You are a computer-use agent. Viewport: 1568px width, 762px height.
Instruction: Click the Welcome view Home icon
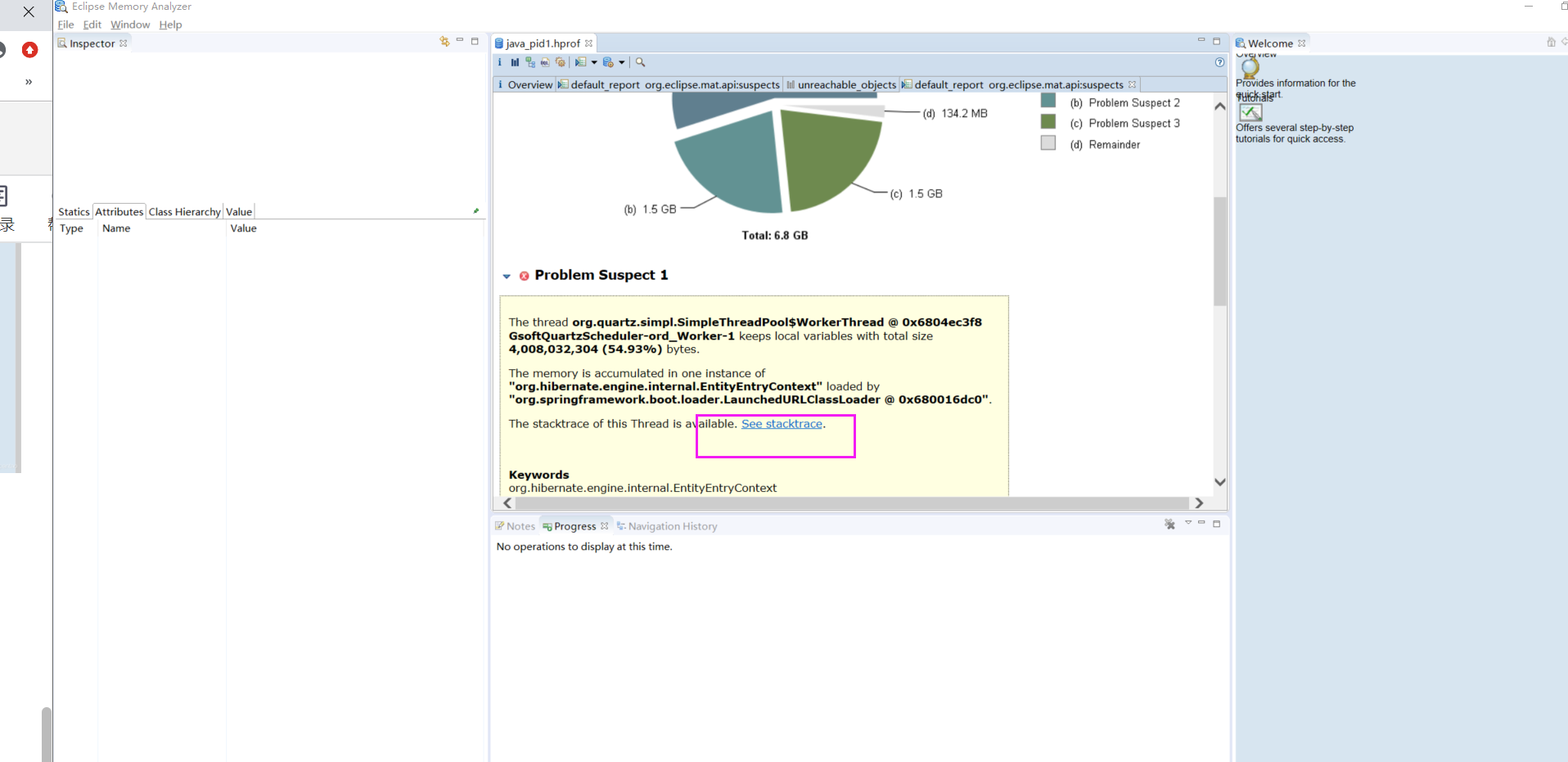tap(1551, 42)
